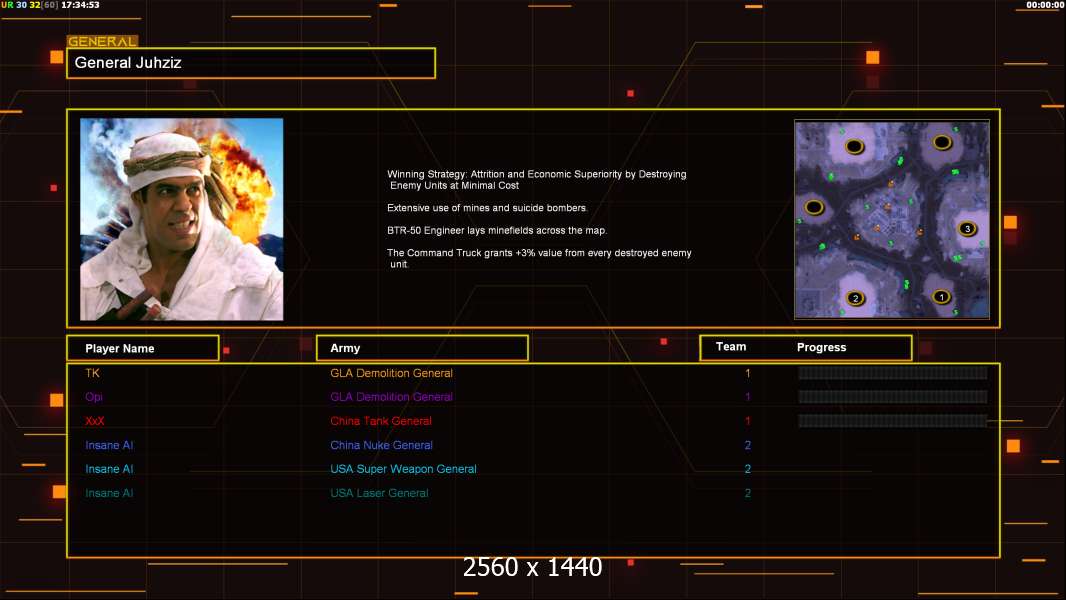Image resolution: width=1066 pixels, height=600 pixels.
Task: Click team number in China Nuke General row
Action: tap(747, 445)
